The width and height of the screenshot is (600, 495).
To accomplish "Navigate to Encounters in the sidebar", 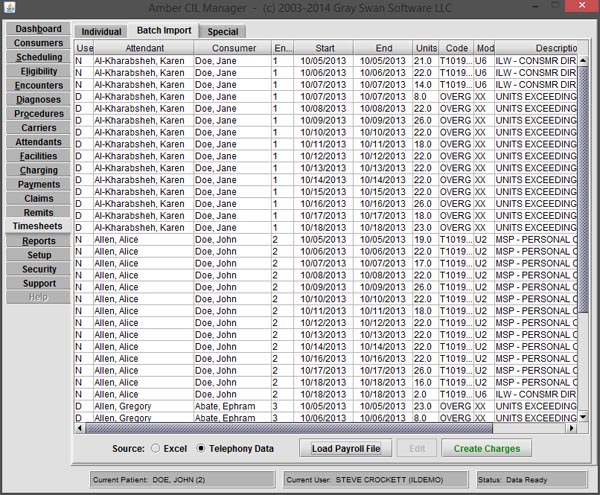I will click(38, 86).
